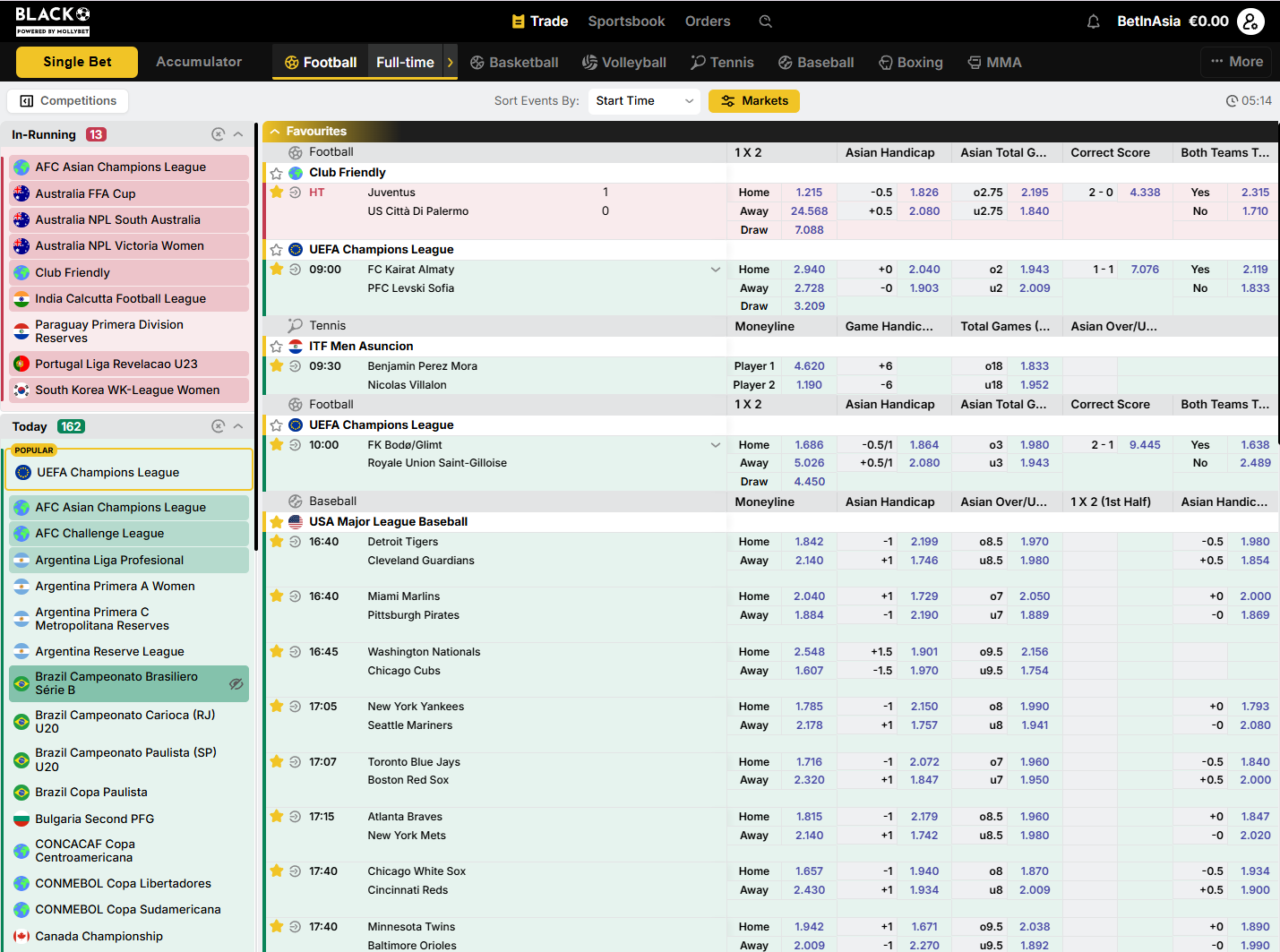Click UEFA Champions League flag in Popular

[23, 472]
